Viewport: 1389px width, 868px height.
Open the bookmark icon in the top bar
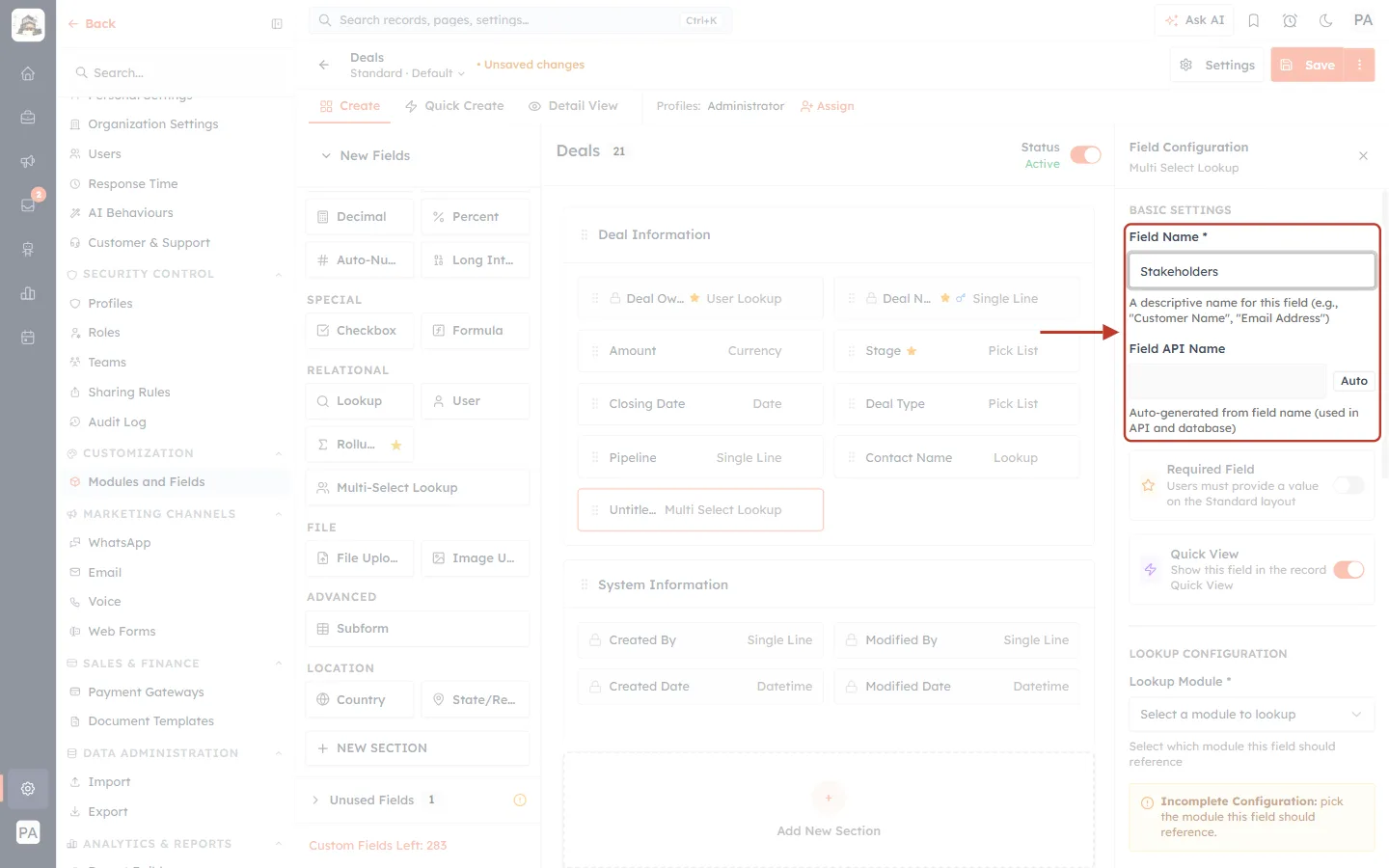click(1254, 20)
